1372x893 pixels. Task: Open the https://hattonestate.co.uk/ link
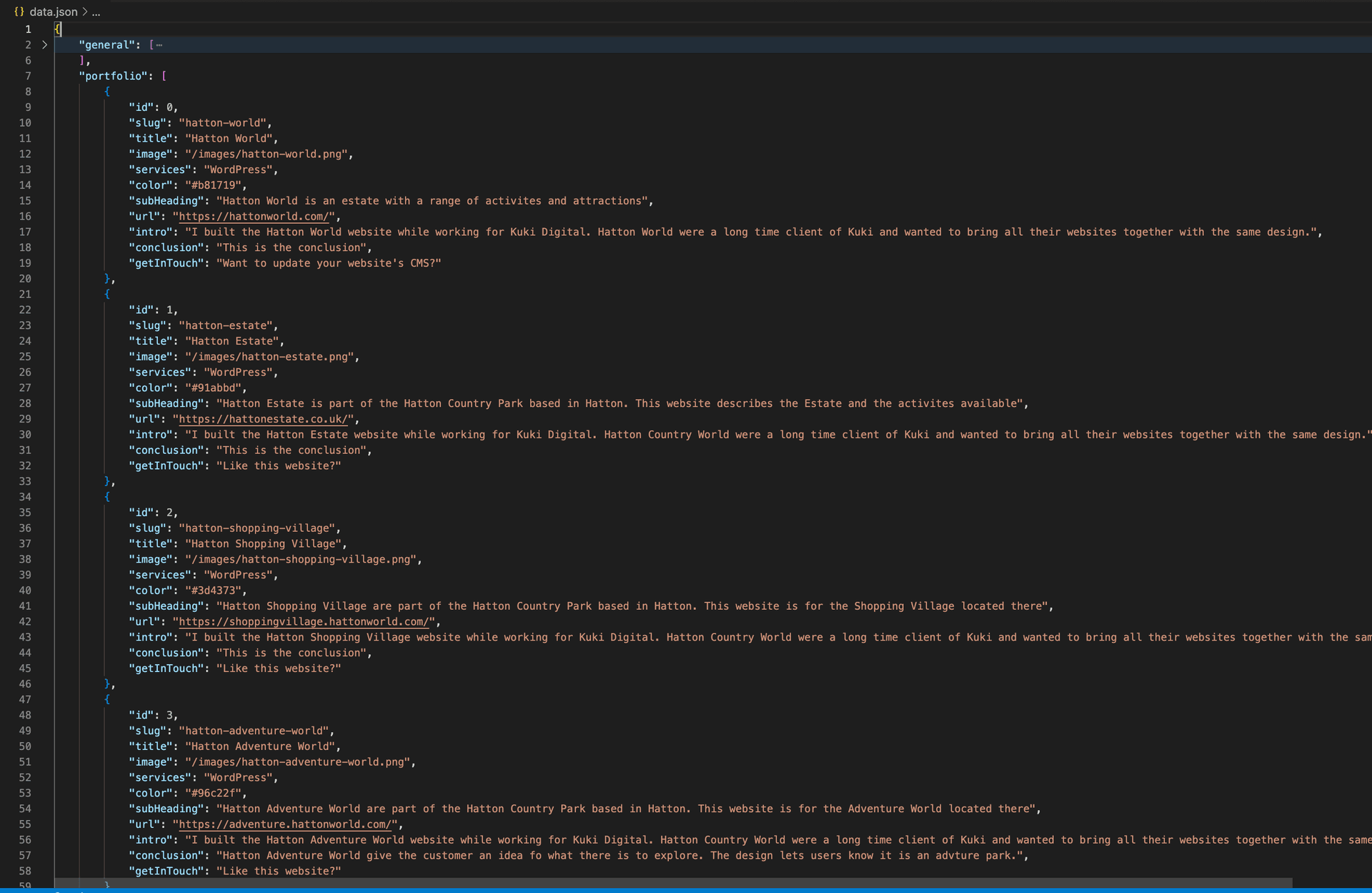[263, 420]
